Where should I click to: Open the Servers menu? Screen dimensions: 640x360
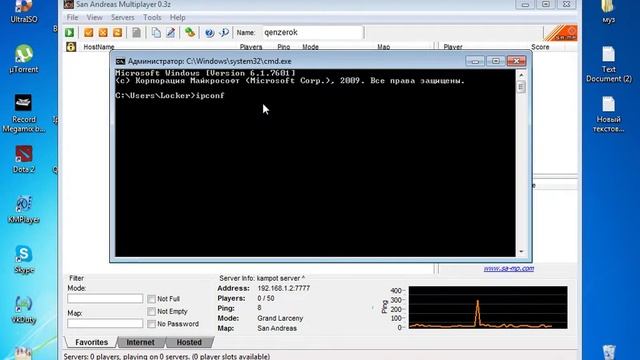pyautogui.click(x=122, y=18)
